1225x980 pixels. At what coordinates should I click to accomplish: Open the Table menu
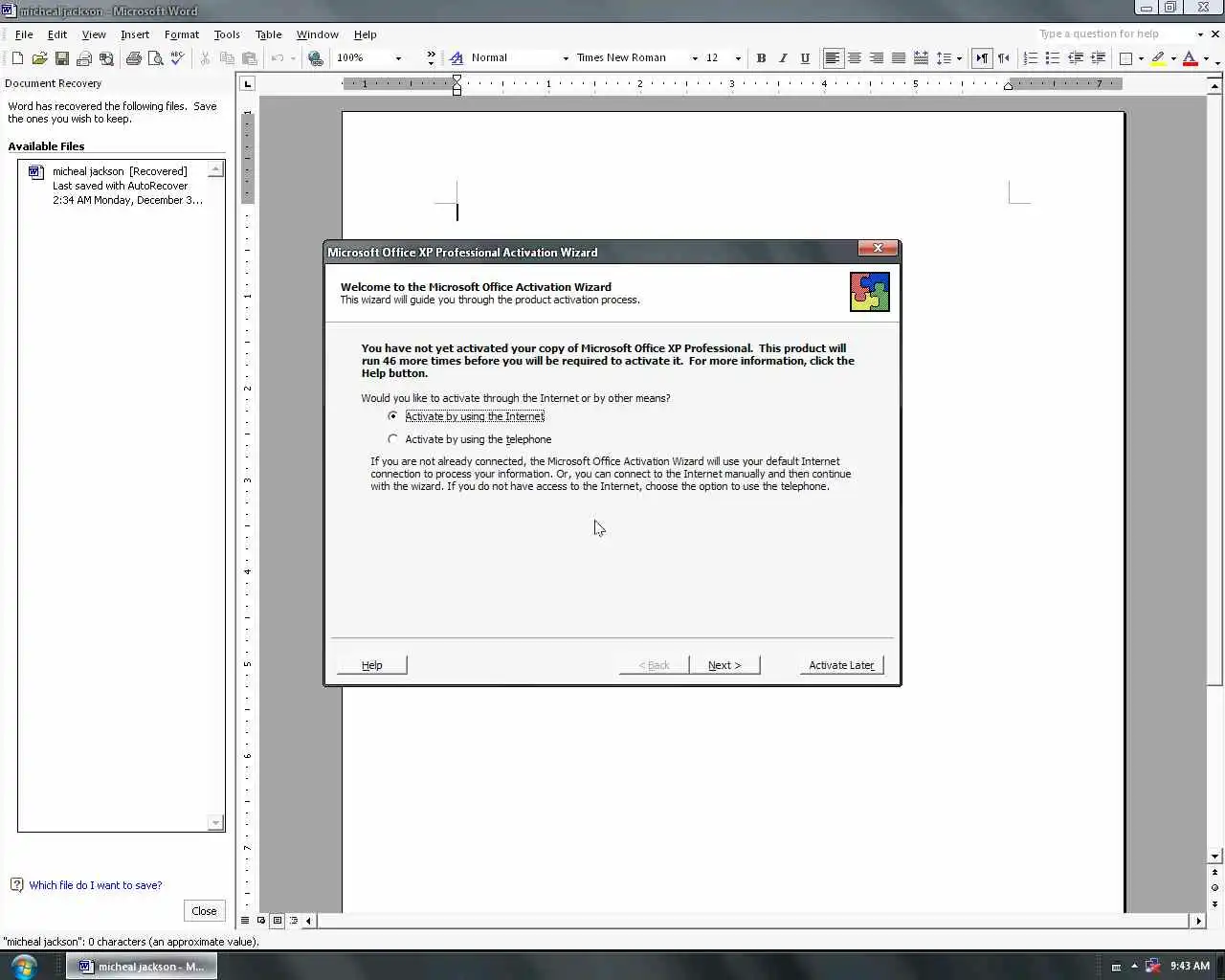269,34
